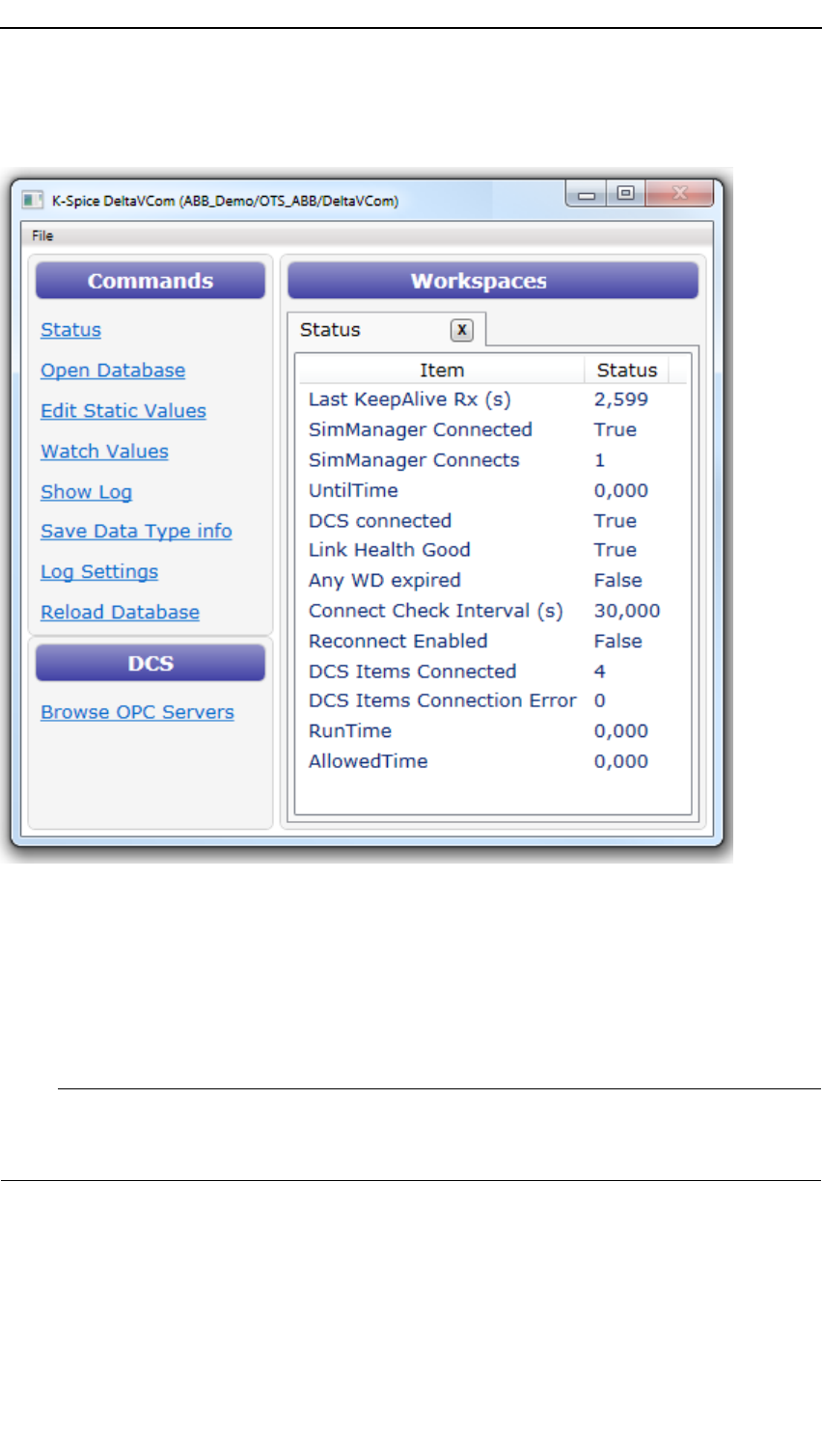Select the 'Link Health Good' row

[x=493, y=550]
